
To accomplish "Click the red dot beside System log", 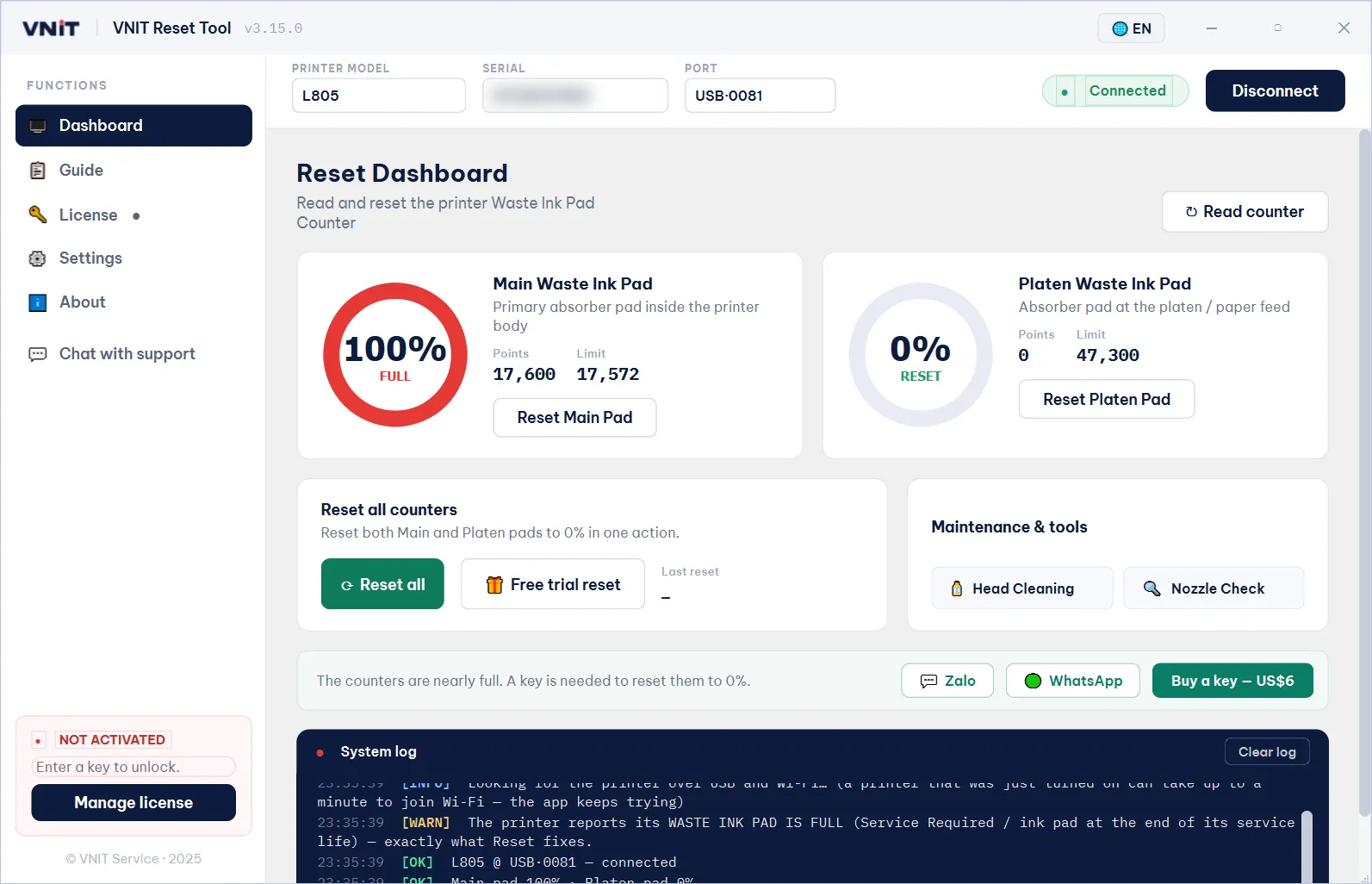I will (320, 752).
